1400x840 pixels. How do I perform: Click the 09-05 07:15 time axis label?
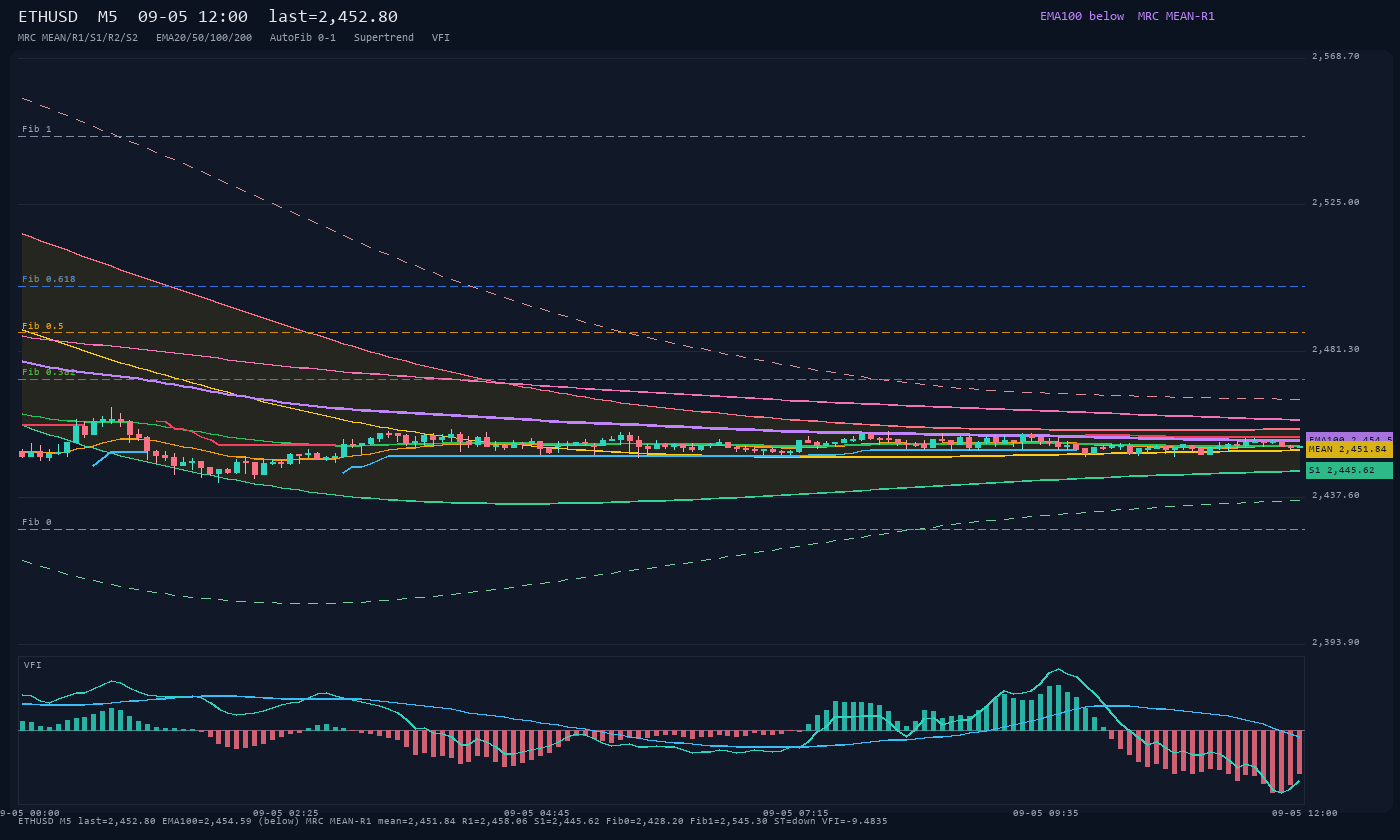796,813
